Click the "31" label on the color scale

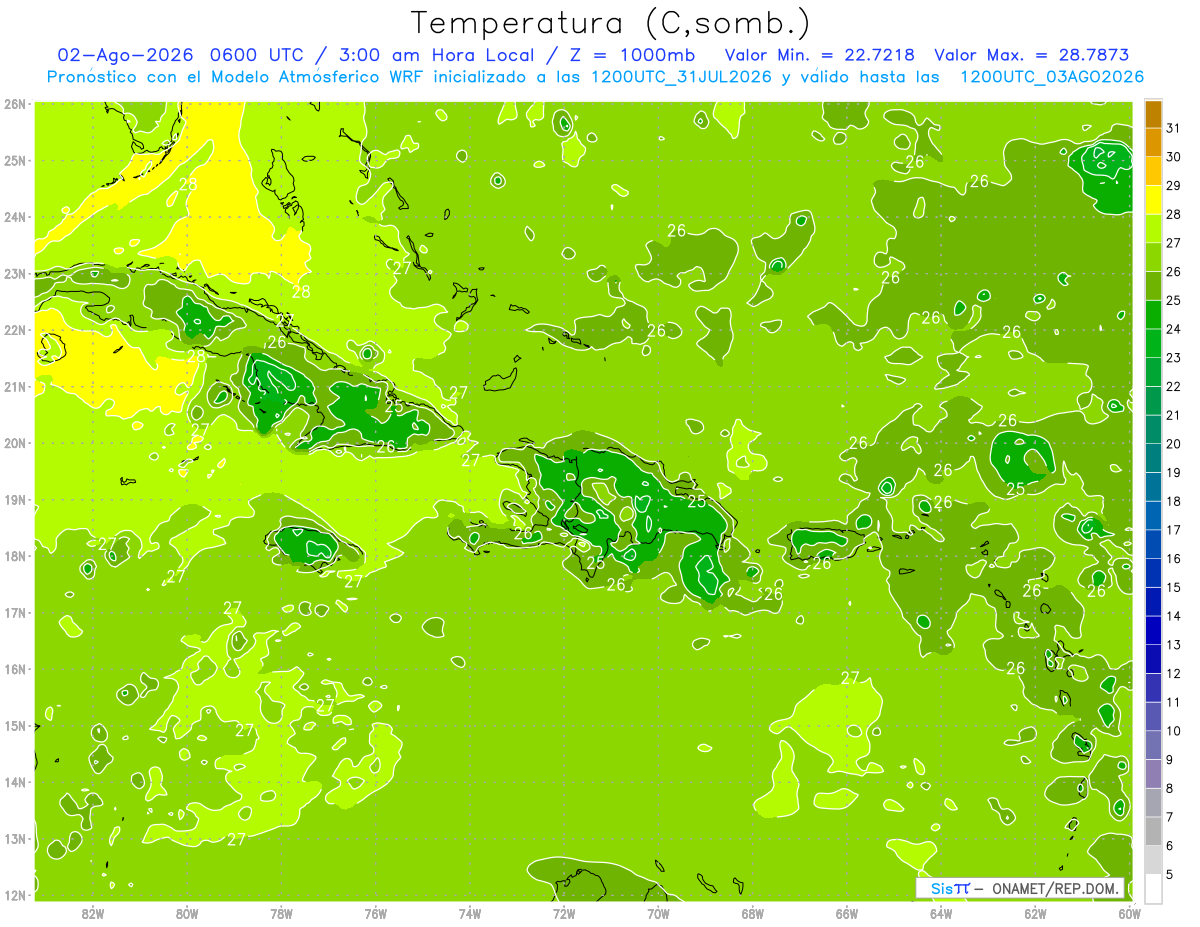point(1174,128)
